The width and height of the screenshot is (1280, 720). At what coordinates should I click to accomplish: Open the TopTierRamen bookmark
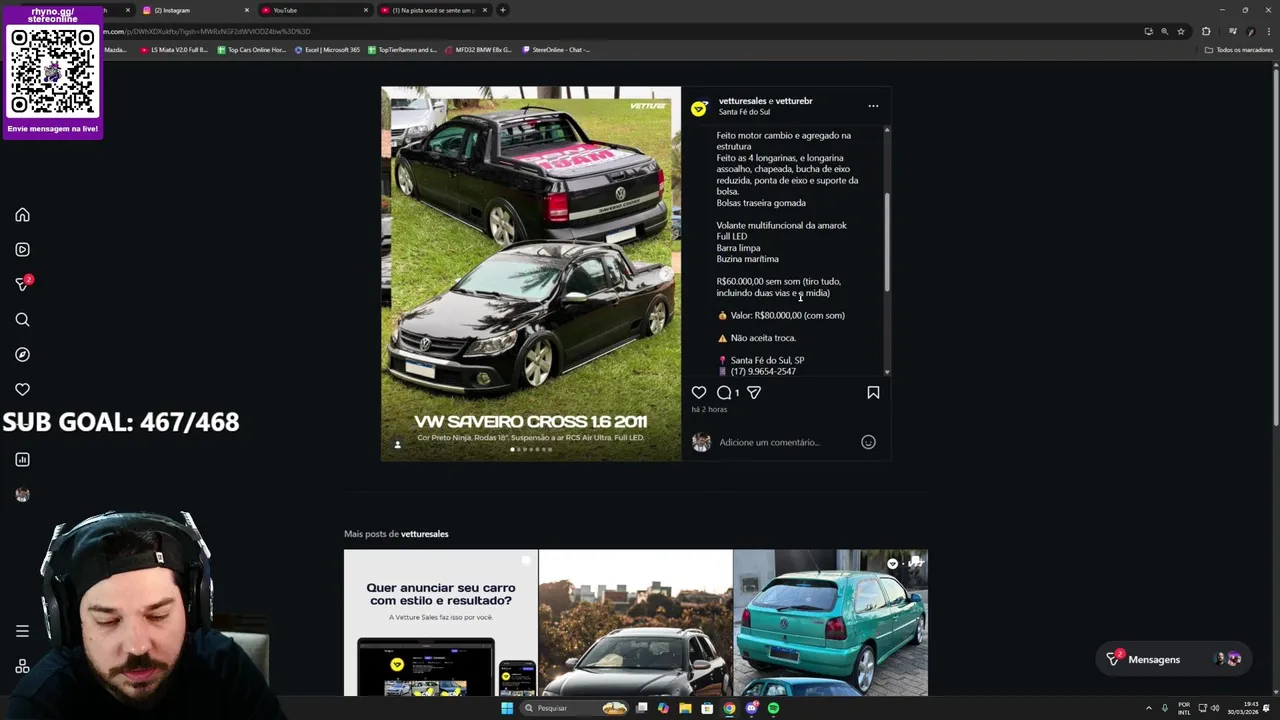click(402, 50)
